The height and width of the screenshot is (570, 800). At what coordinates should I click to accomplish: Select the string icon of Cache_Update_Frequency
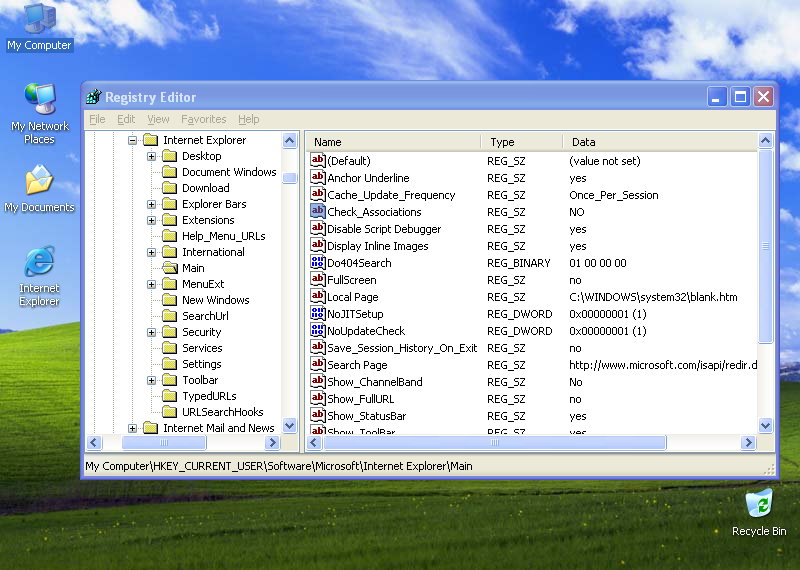click(x=317, y=194)
